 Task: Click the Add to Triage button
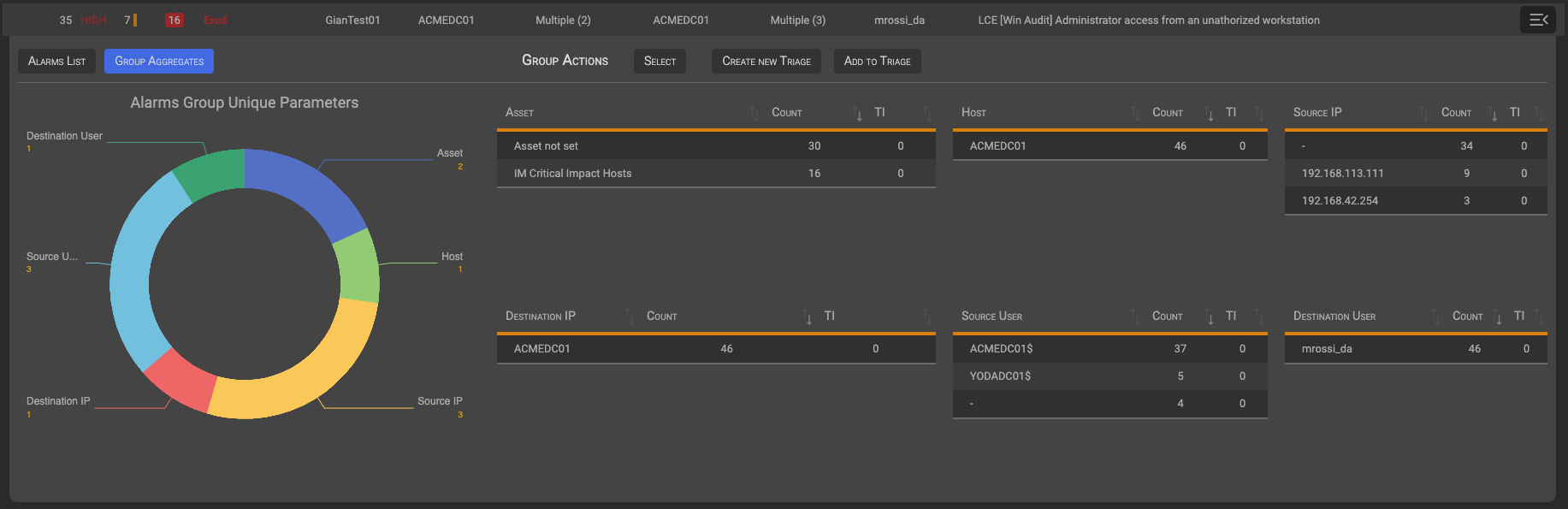pyautogui.click(x=877, y=61)
